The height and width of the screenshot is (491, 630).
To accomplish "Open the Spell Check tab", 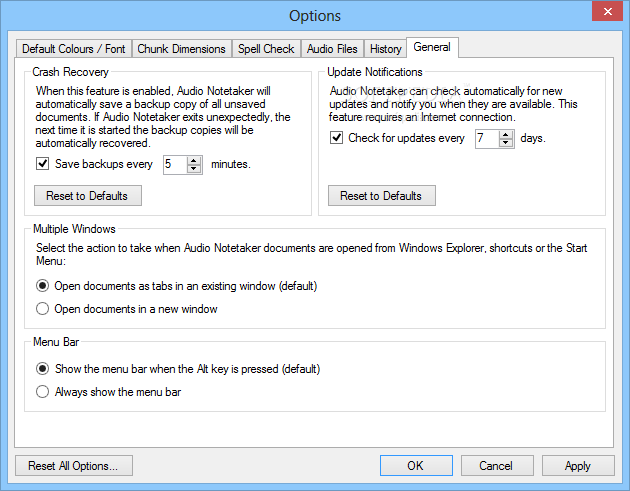I will 266,49.
